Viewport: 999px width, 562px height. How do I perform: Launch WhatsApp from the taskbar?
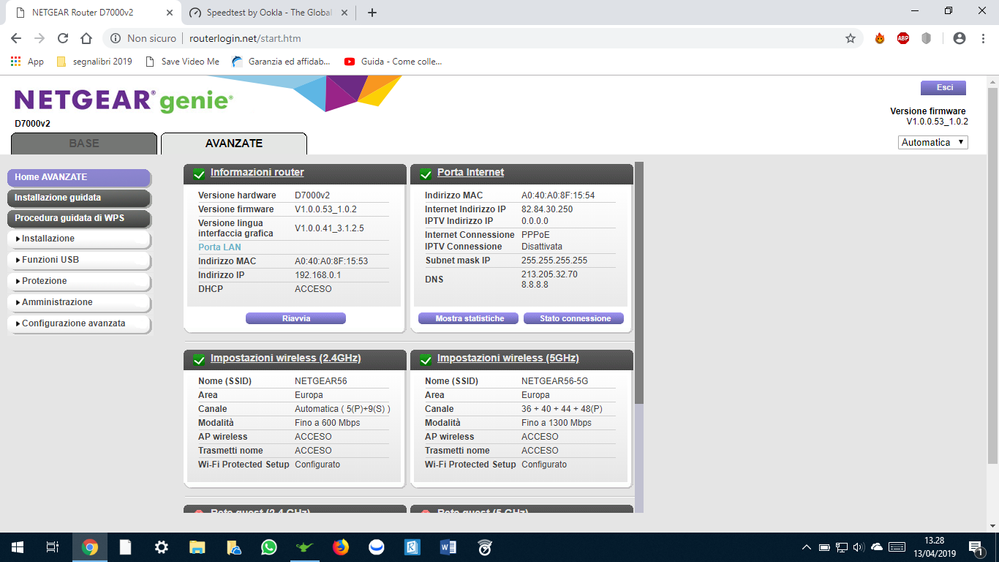pyautogui.click(x=269, y=547)
